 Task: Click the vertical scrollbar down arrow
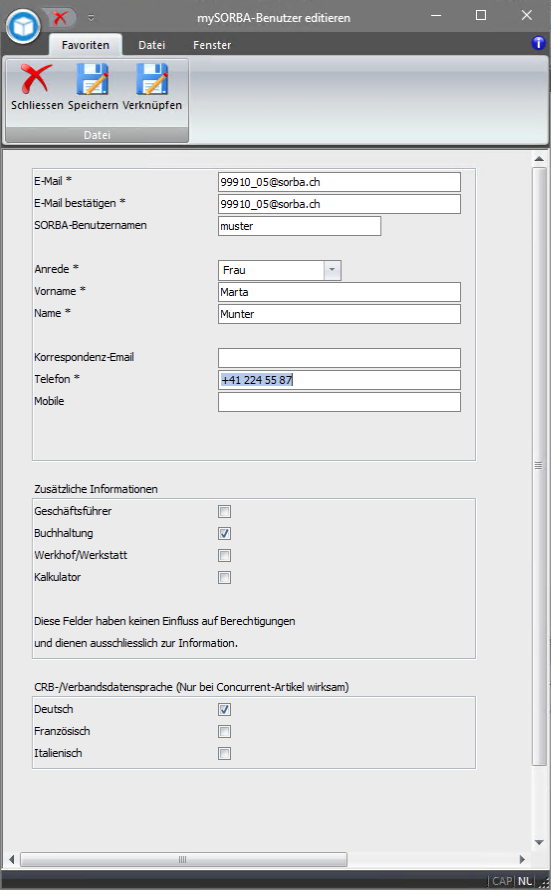(x=539, y=843)
